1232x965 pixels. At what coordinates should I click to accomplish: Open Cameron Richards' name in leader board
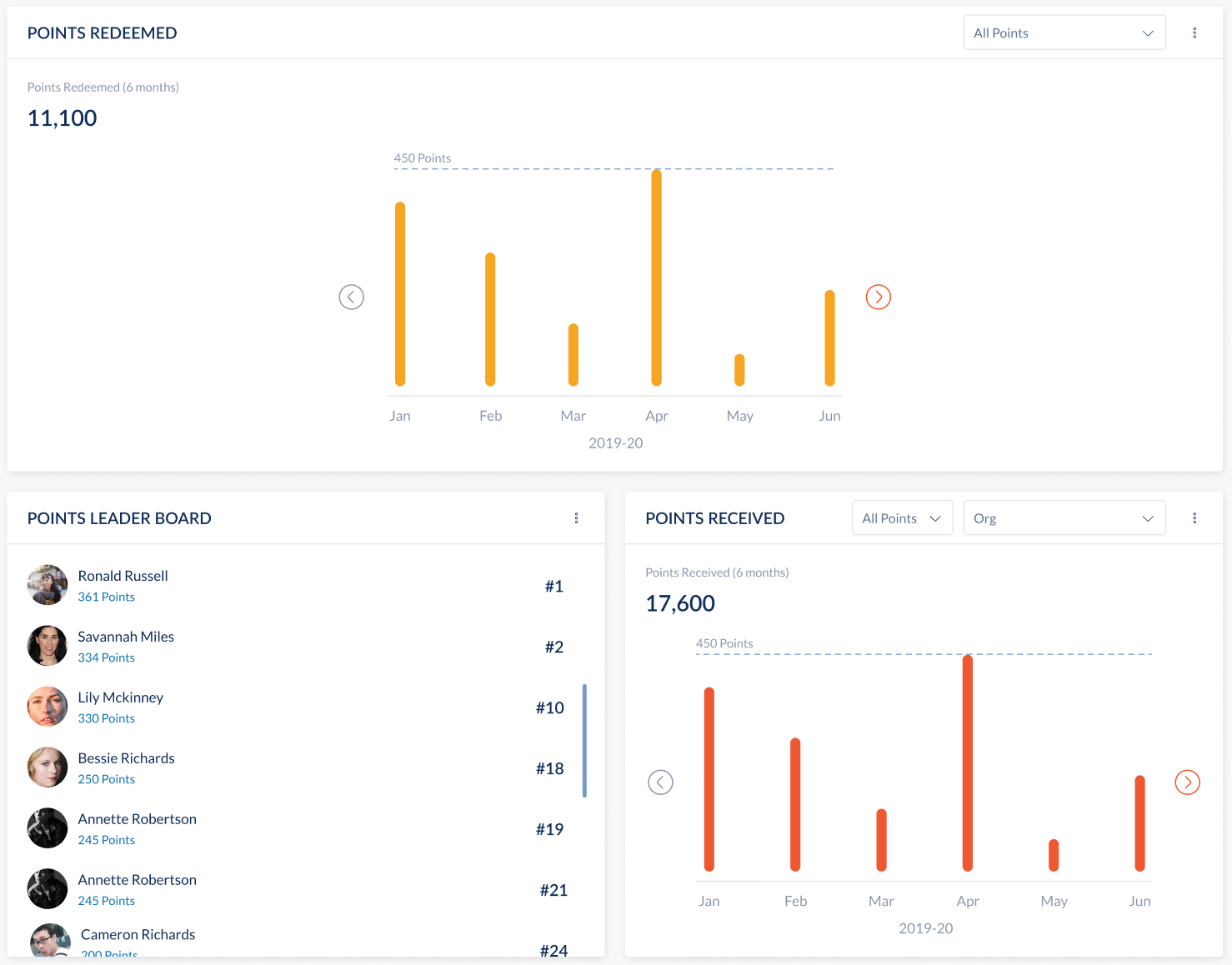tap(138, 935)
